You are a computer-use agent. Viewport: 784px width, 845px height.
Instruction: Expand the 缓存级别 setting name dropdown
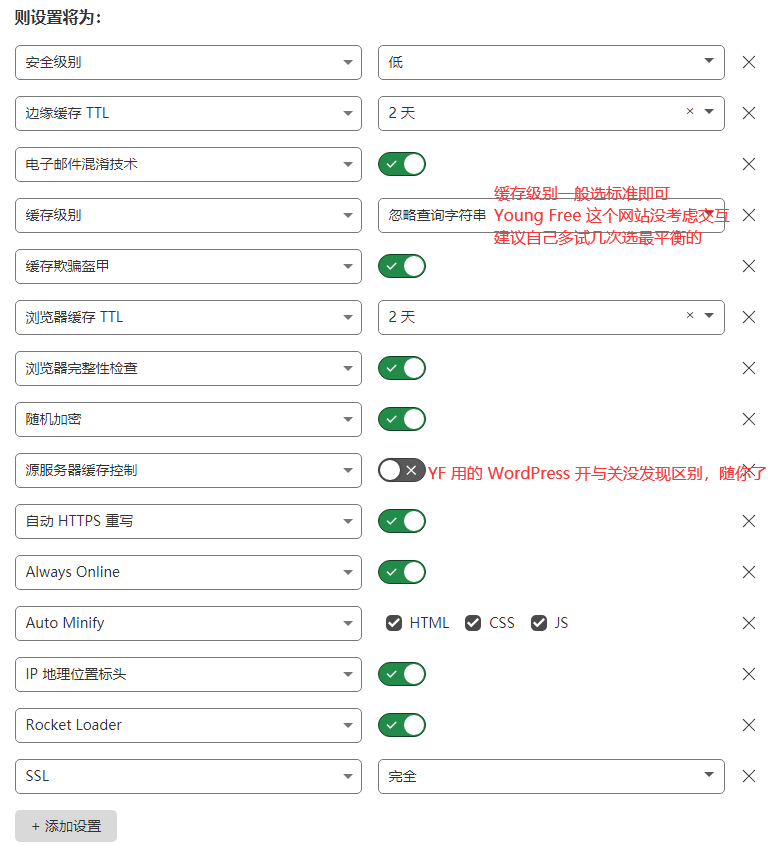(x=188, y=216)
